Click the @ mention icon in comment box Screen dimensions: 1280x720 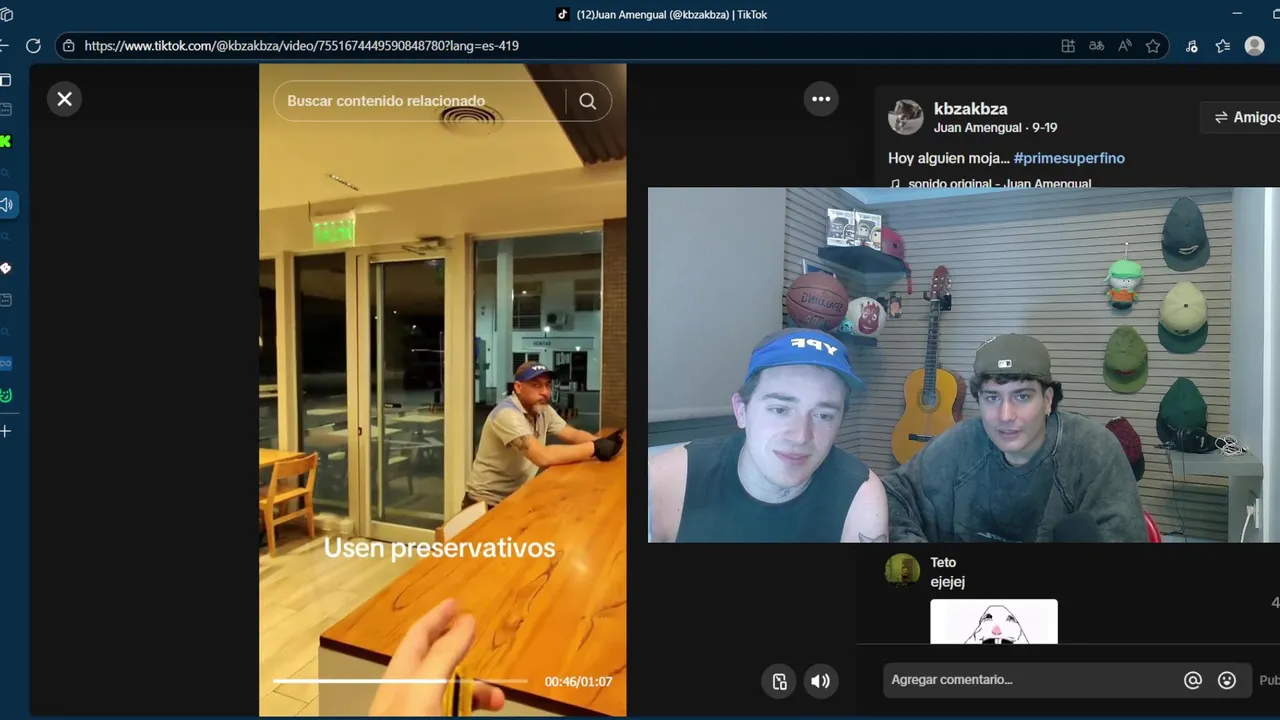coord(1192,681)
